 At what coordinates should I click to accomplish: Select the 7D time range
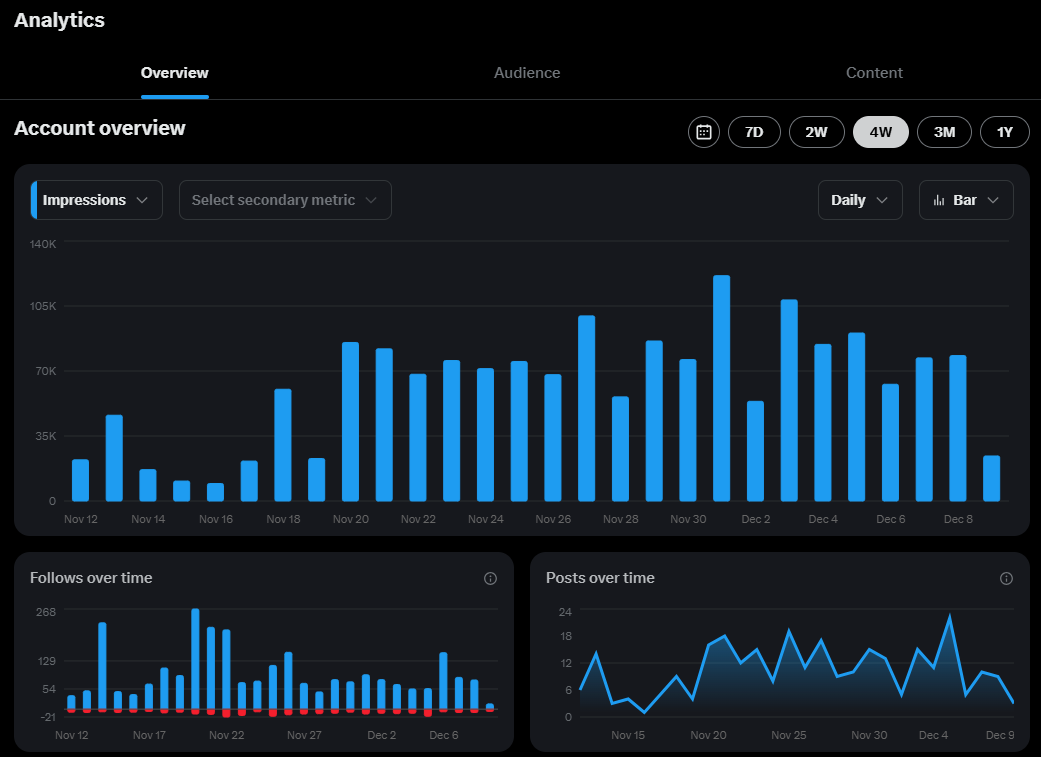click(x=754, y=132)
